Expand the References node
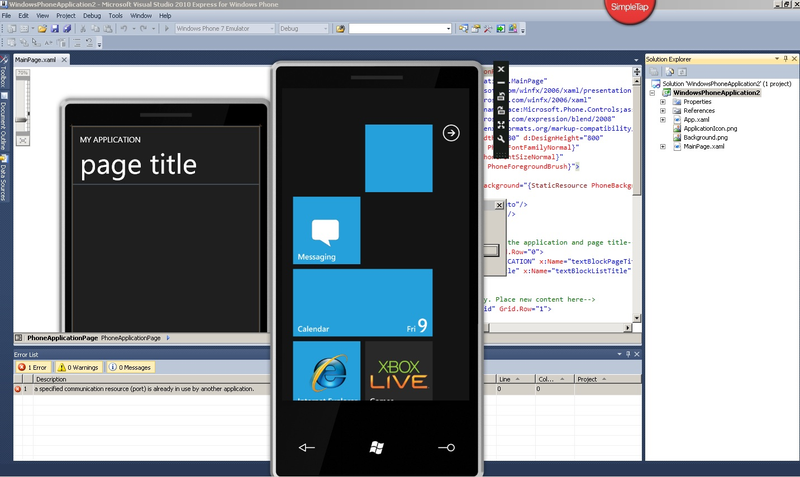Viewport: 800px width, 477px height. (x=663, y=111)
